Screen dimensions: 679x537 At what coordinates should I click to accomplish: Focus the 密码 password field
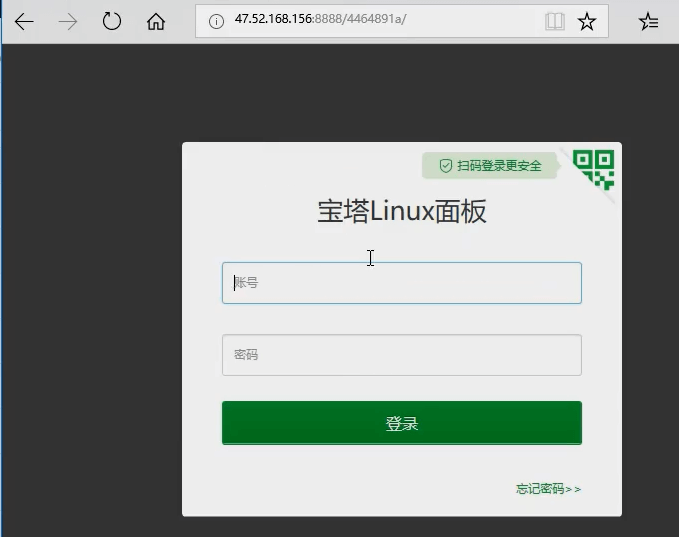tap(402, 355)
